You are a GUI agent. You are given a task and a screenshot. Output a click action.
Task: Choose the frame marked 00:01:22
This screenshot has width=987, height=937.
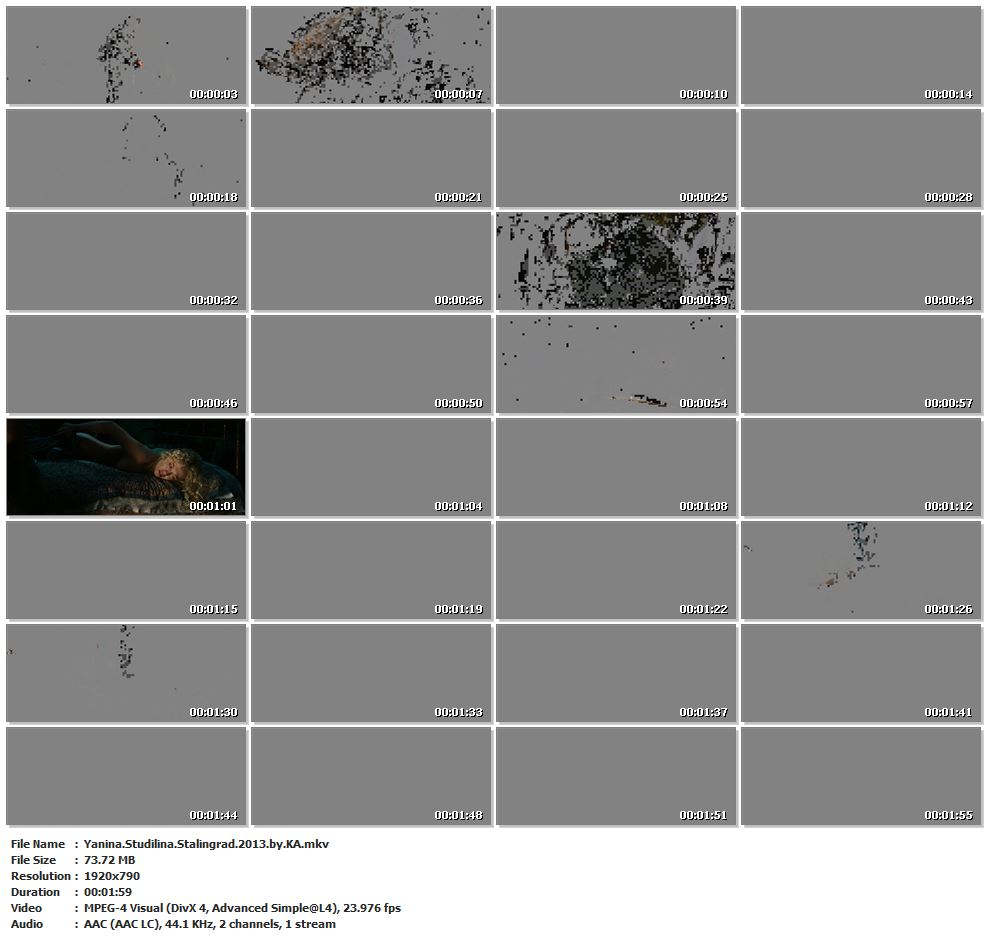(x=616, y=570)
